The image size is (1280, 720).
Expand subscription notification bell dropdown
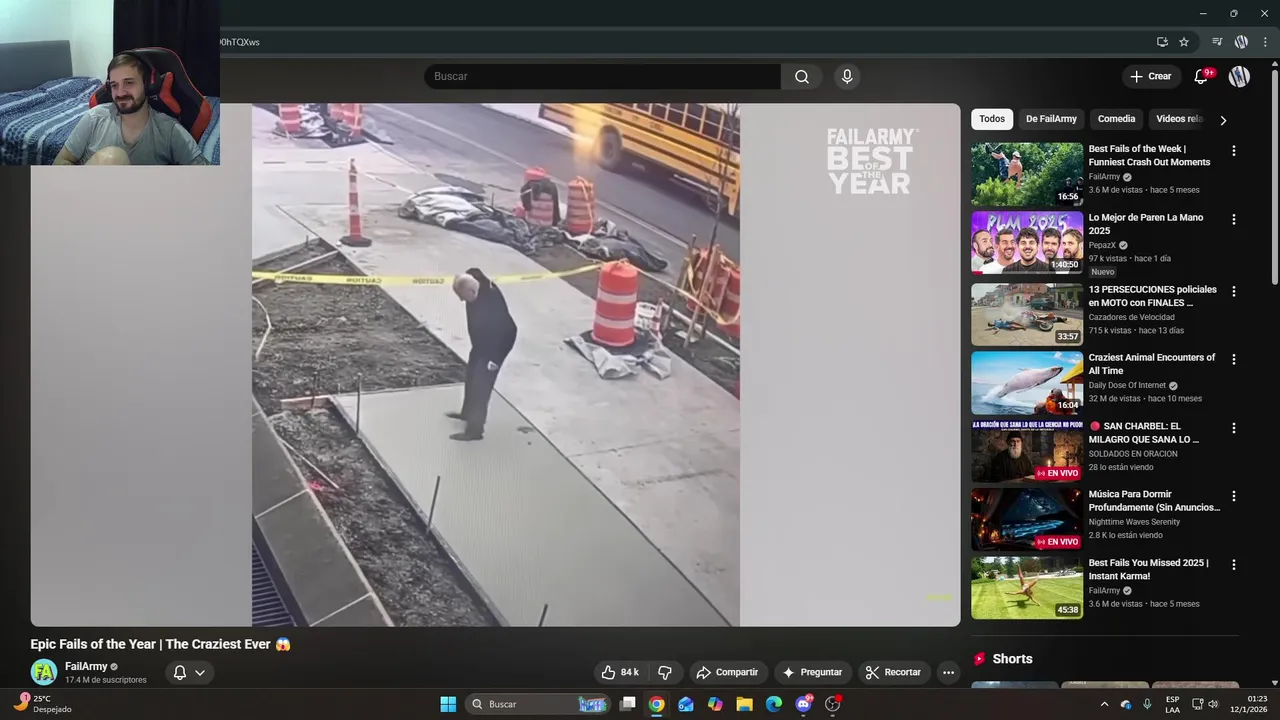point(189,672)
